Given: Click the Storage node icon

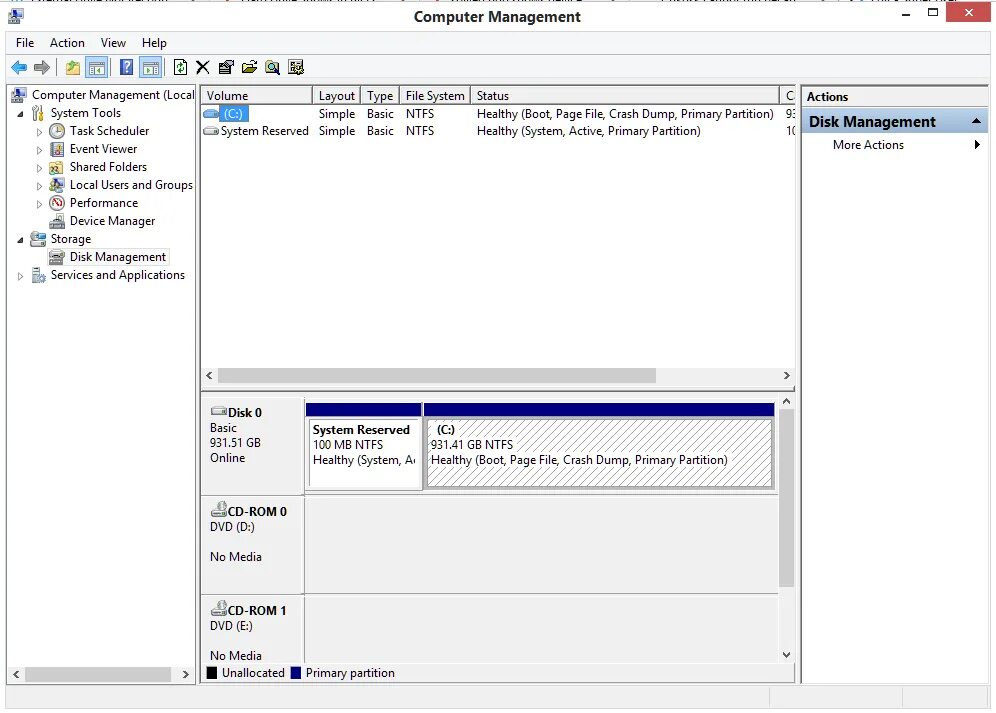Looking at the screenshot, I should coord(38,239).
